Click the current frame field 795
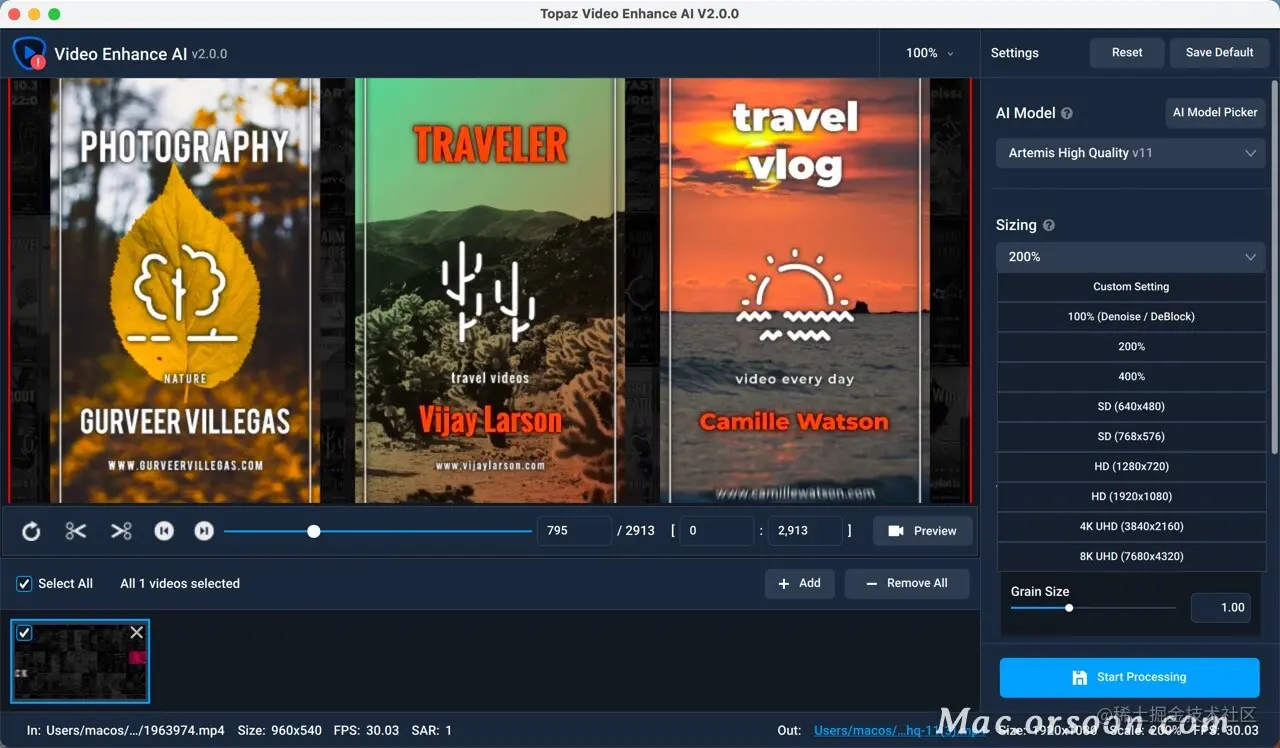This screenshot has width=1280, height=748. (574, 531)
